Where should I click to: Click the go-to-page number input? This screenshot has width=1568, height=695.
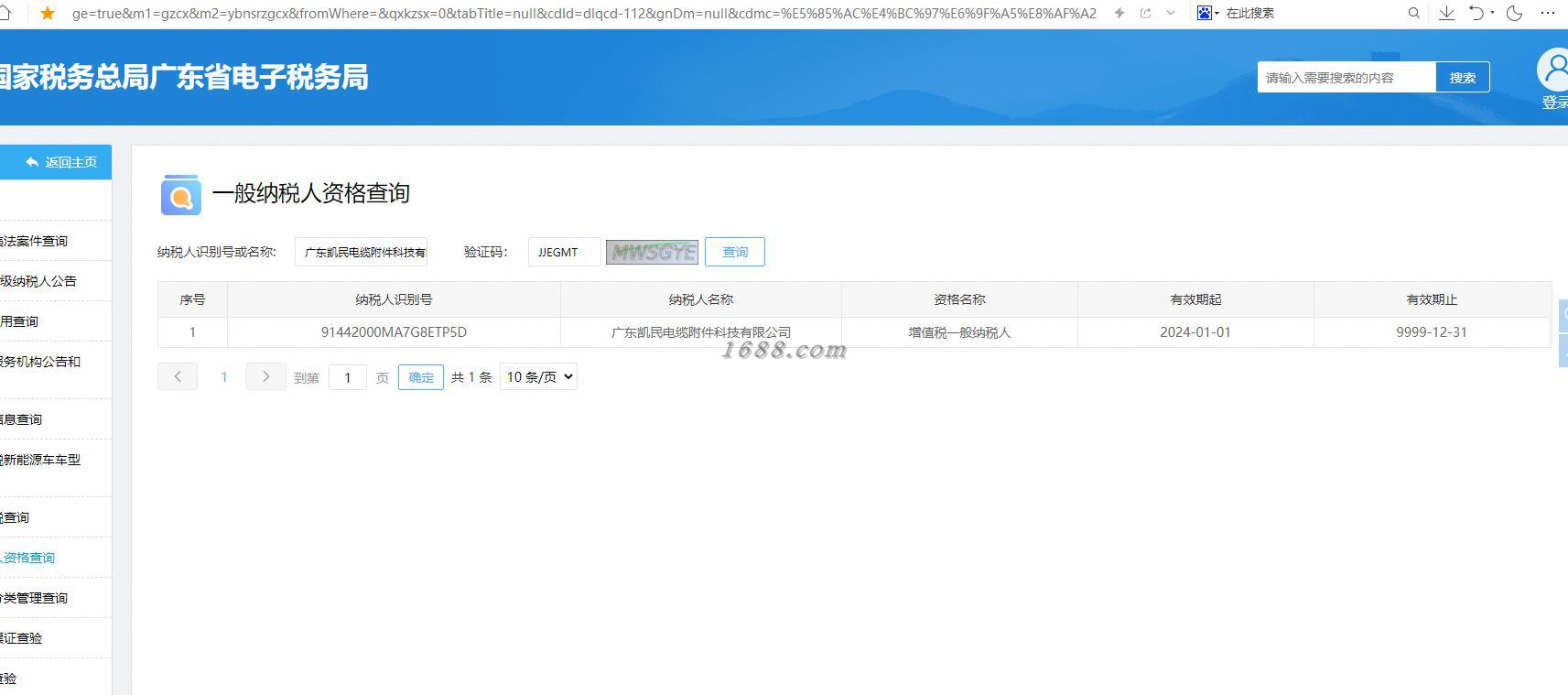click(x=348, y=377)
